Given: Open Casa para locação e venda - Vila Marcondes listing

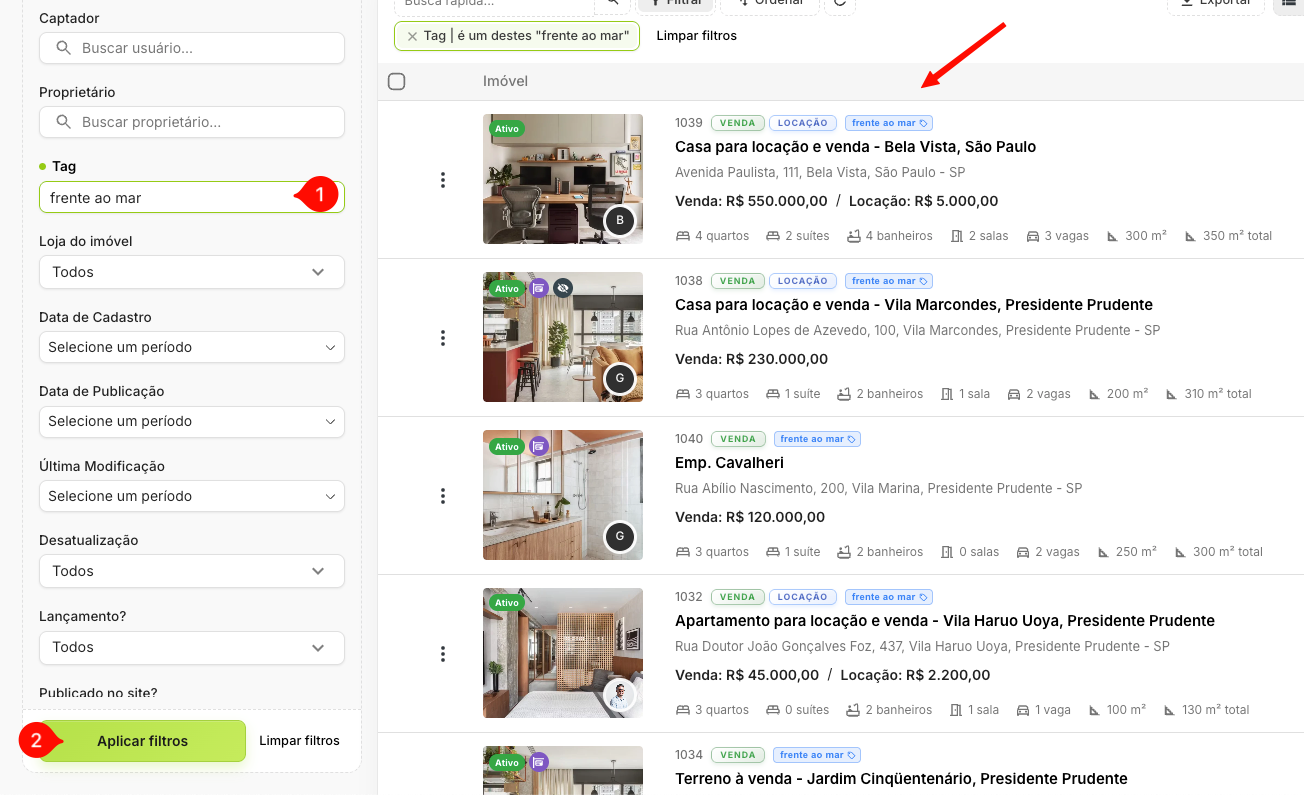Looking at the screenshot, I should (914, 305).
